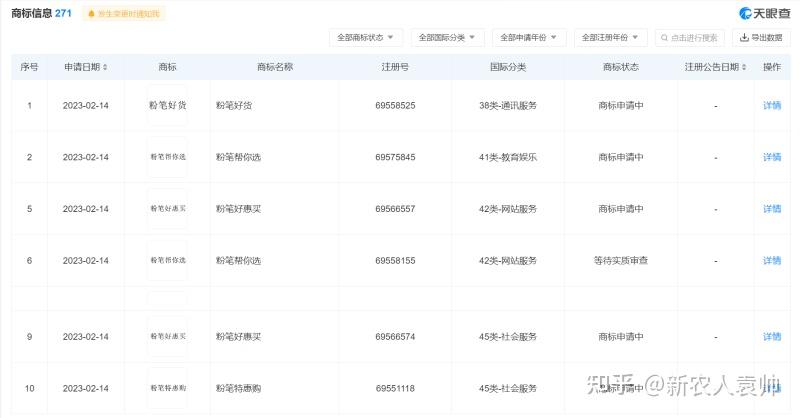The height and width of the screenshot is (418, 800).
Task: Open the 全部注册年份 dropdown
Action: point(611,37)
